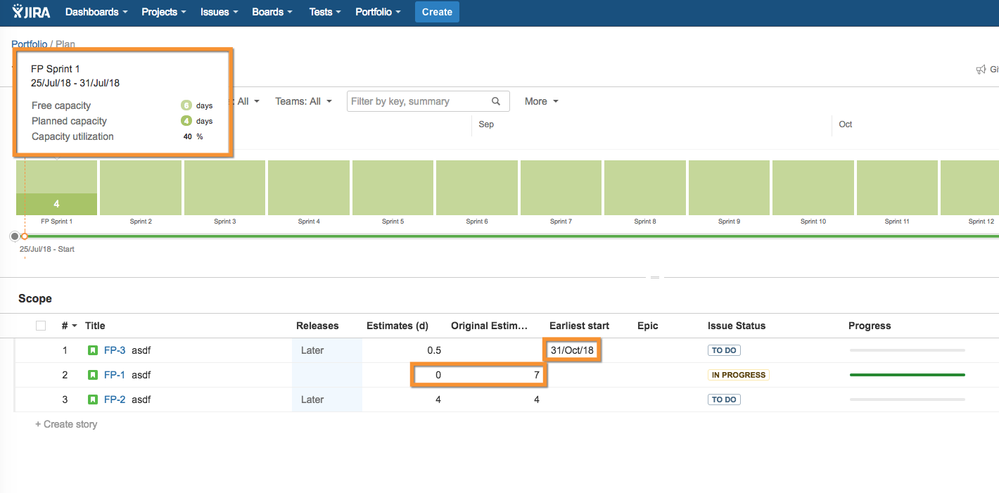Click the Title column header
This screenshot has height=493, width=999.
coord(95,325)
